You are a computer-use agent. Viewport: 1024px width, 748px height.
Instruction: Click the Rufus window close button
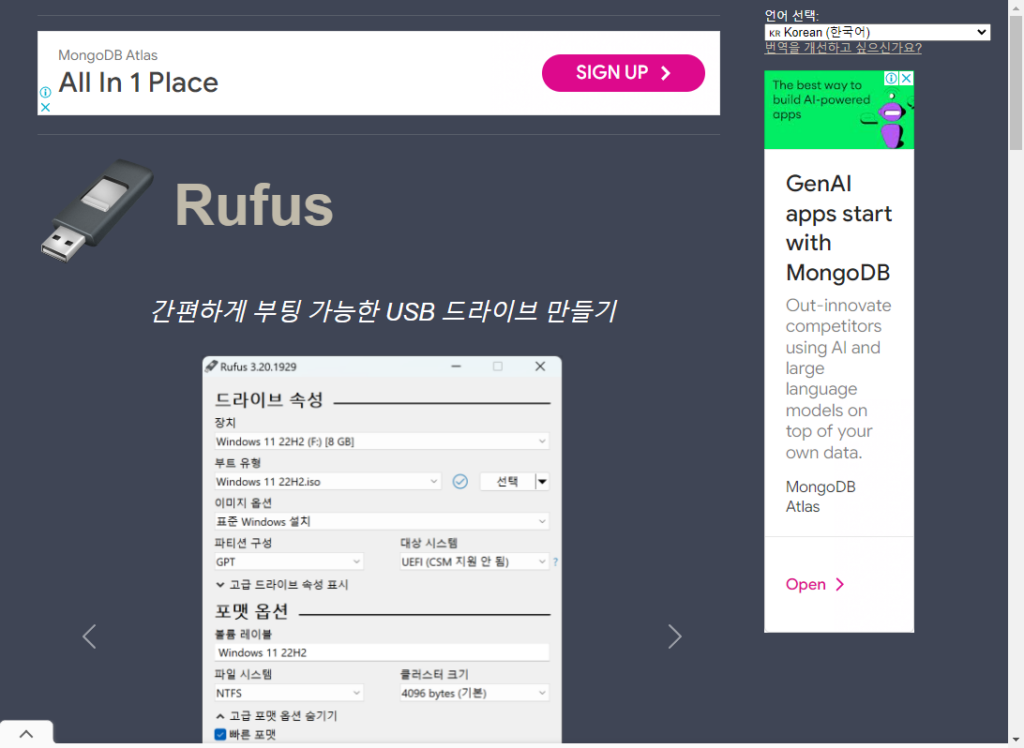pyautogui.click(x=540, y=366)
